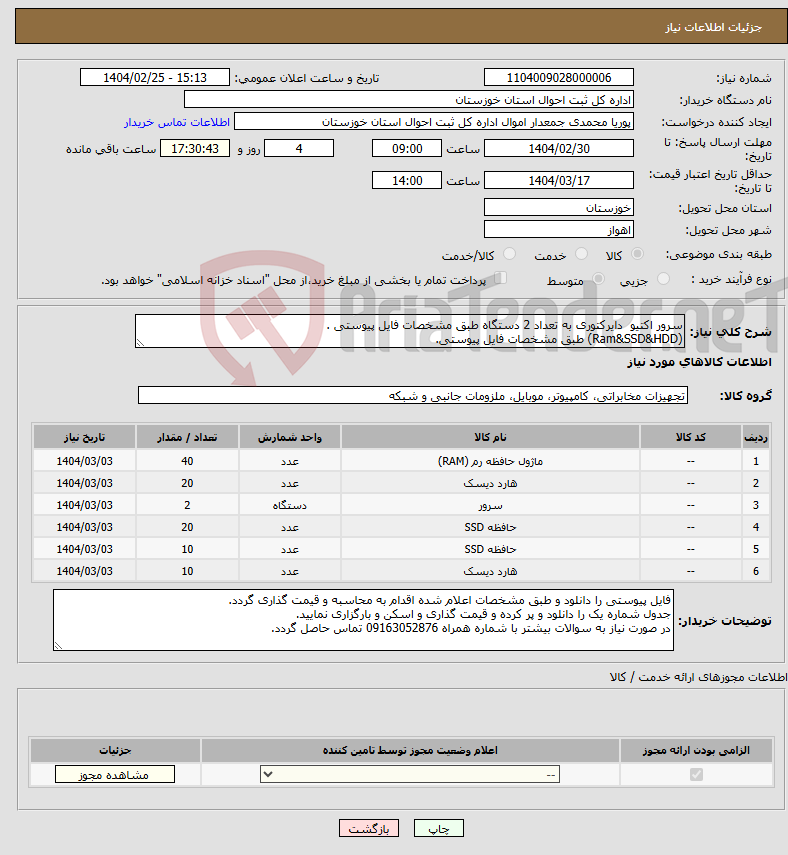Click the delivery province field خوزستان
Image resolution: width=788 pixels, height=855 pixels.
[558, 208]
